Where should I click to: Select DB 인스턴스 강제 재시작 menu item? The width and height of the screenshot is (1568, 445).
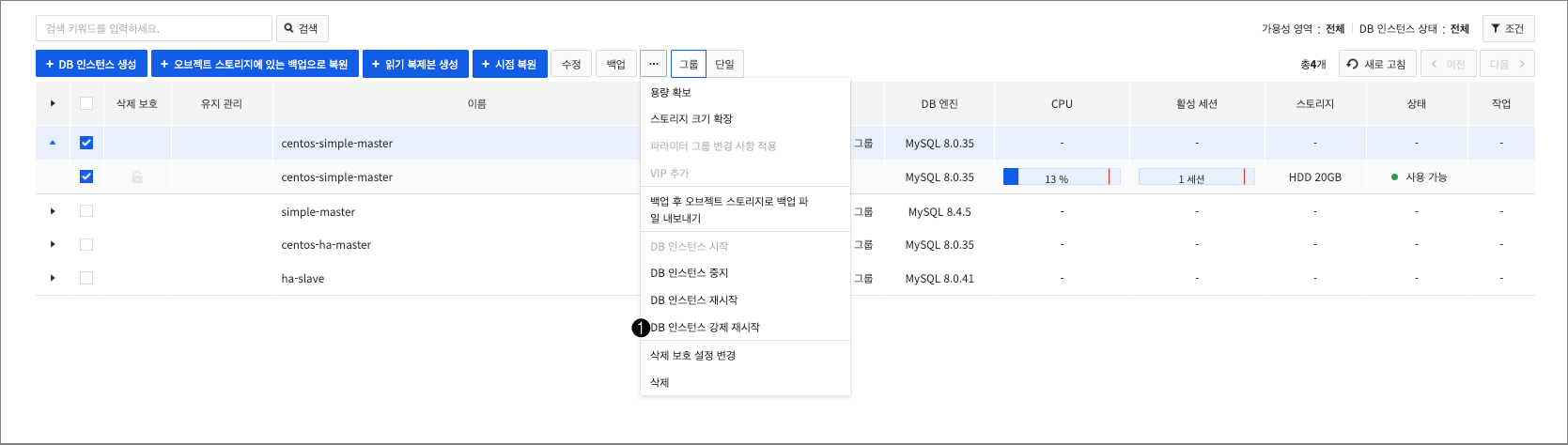745,327
